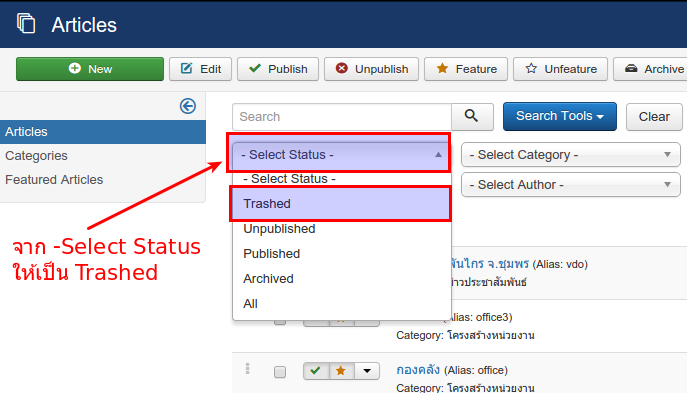
Task: Tick the checkbox for กองคลัง article
Action: pos(280,372)
